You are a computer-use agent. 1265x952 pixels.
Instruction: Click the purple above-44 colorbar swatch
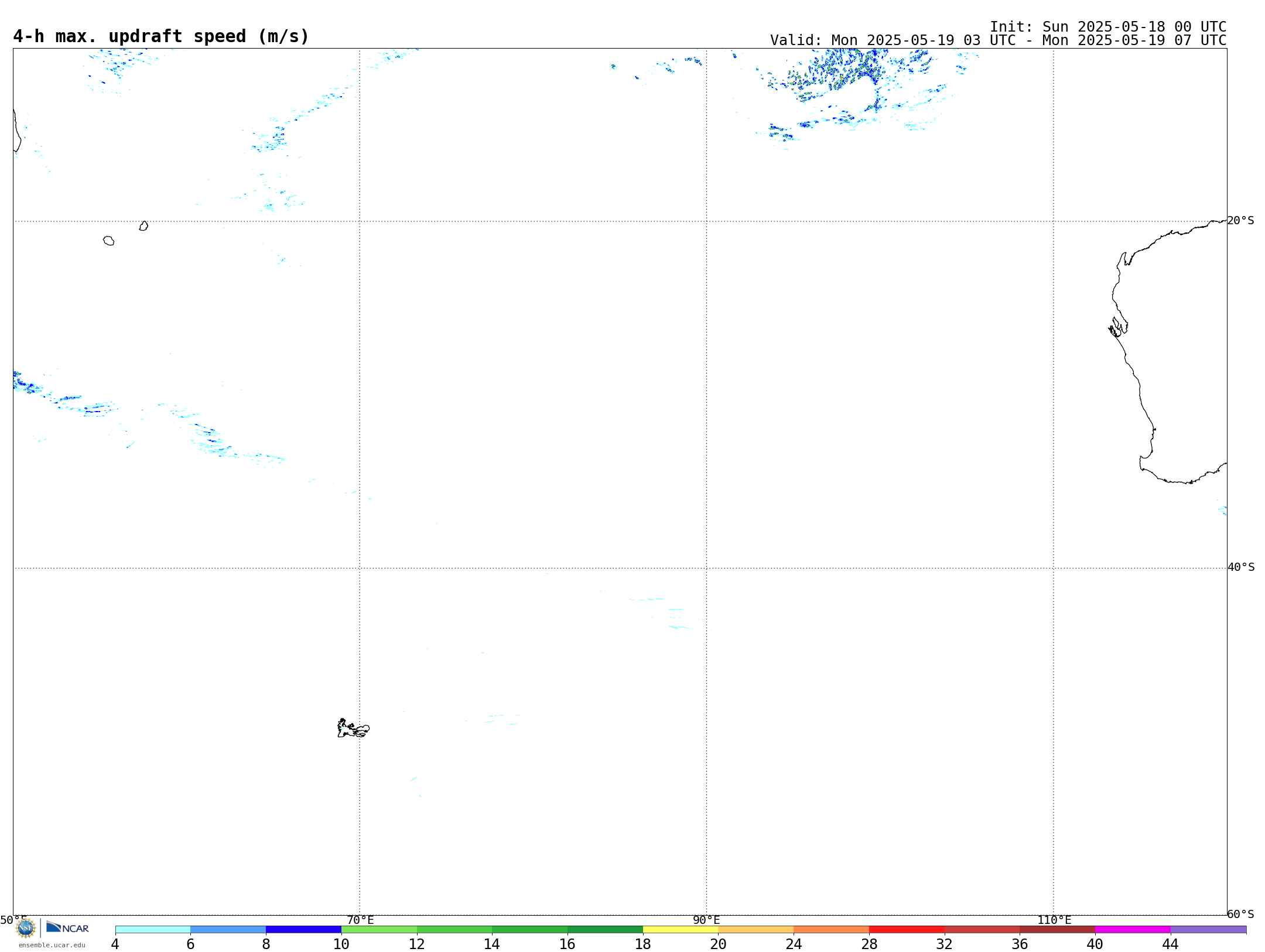[1208, 930]
